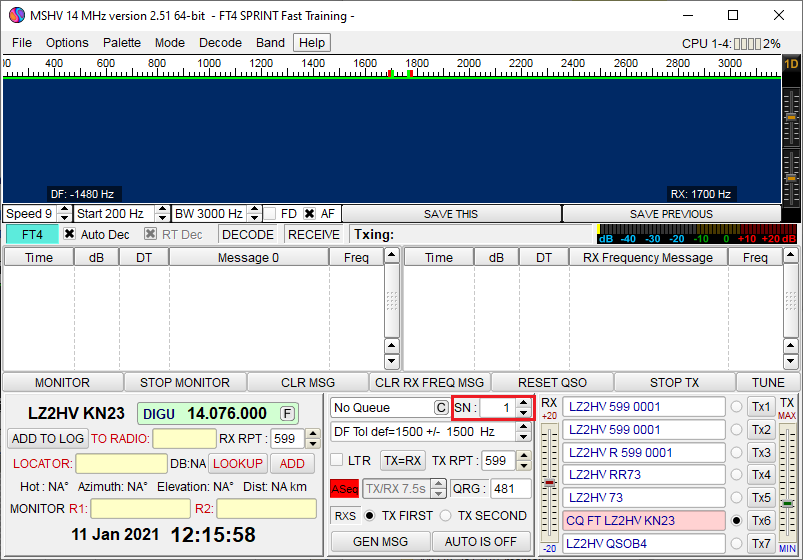This screenshot has width=803, height=560.
Task: Click the RESET QSO button
Action: tap(552, 383)
